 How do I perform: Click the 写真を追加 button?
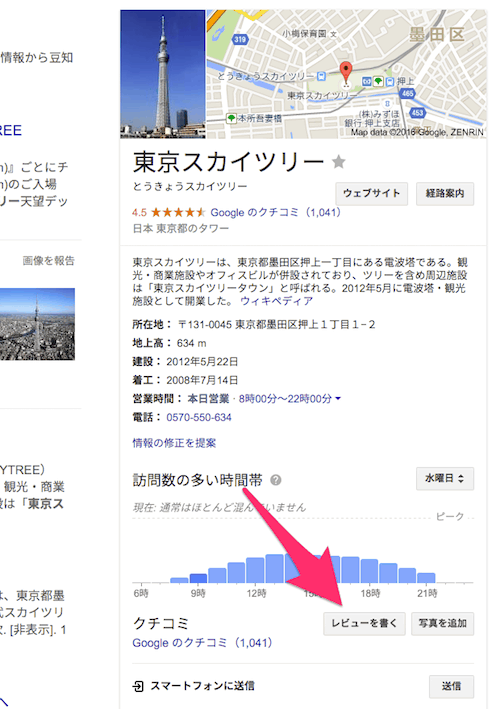443,624
